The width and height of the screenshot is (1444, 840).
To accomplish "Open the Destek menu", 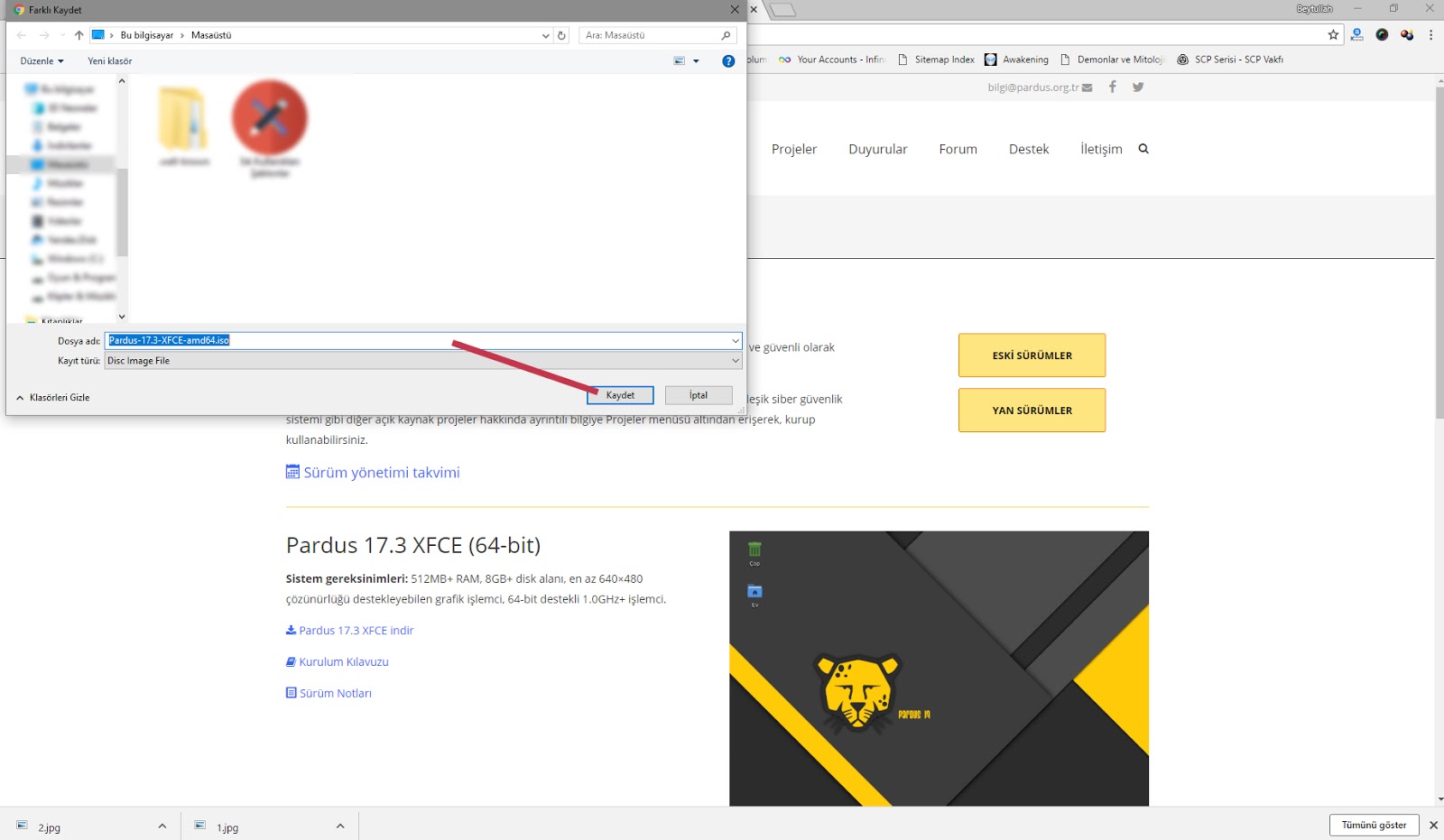I will point(1029,150).
